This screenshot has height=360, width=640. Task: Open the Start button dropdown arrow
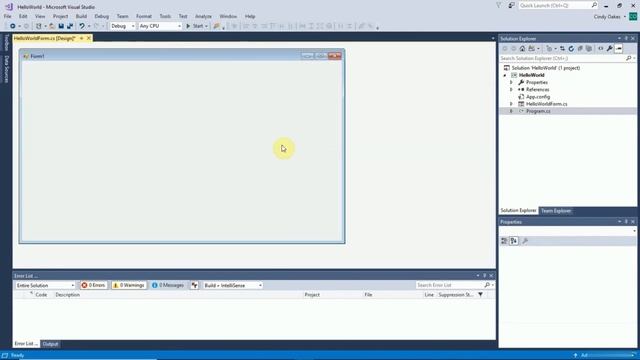[x=207, y=26]
